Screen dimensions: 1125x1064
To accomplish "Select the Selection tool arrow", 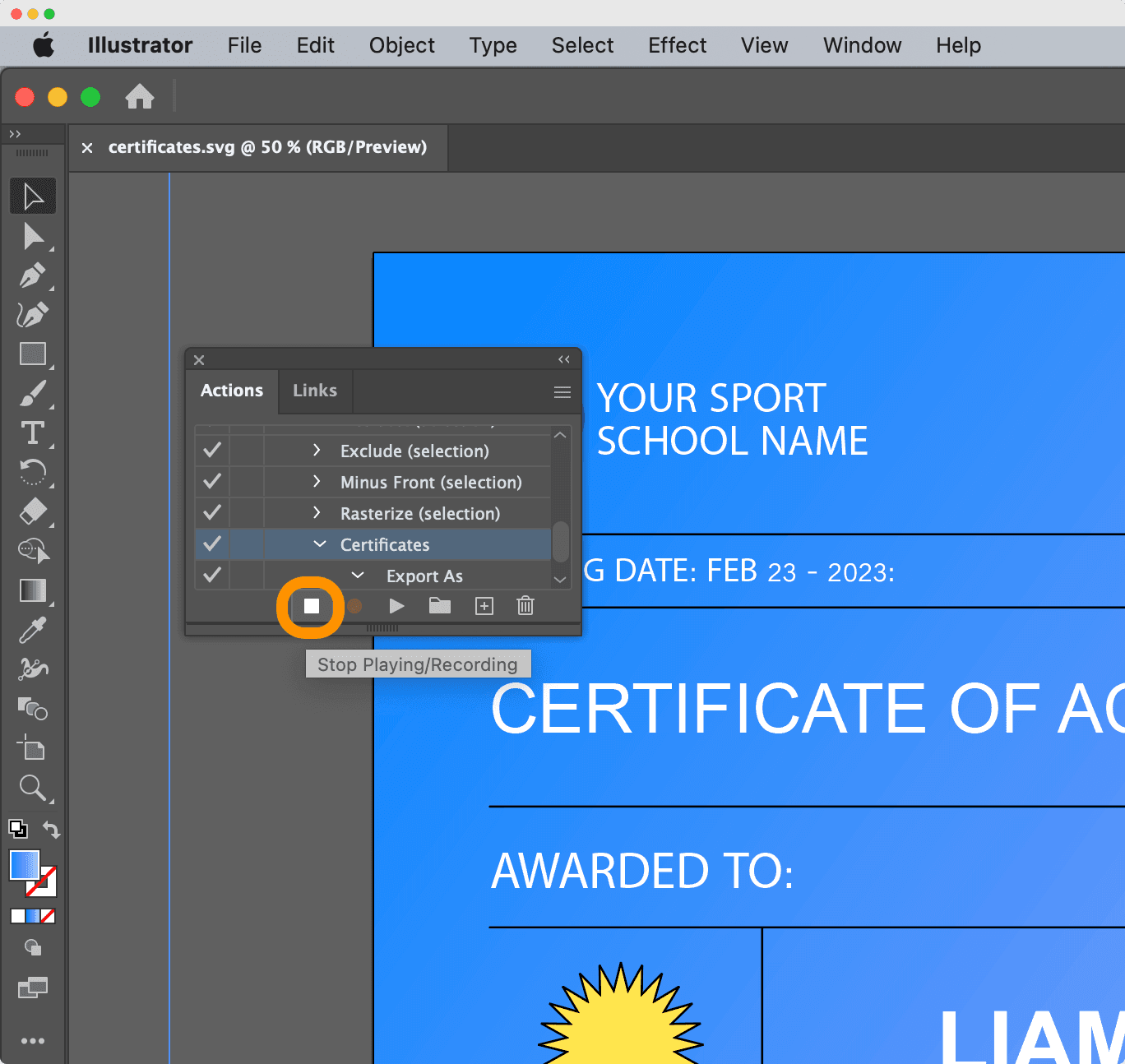I will point(33,197).
